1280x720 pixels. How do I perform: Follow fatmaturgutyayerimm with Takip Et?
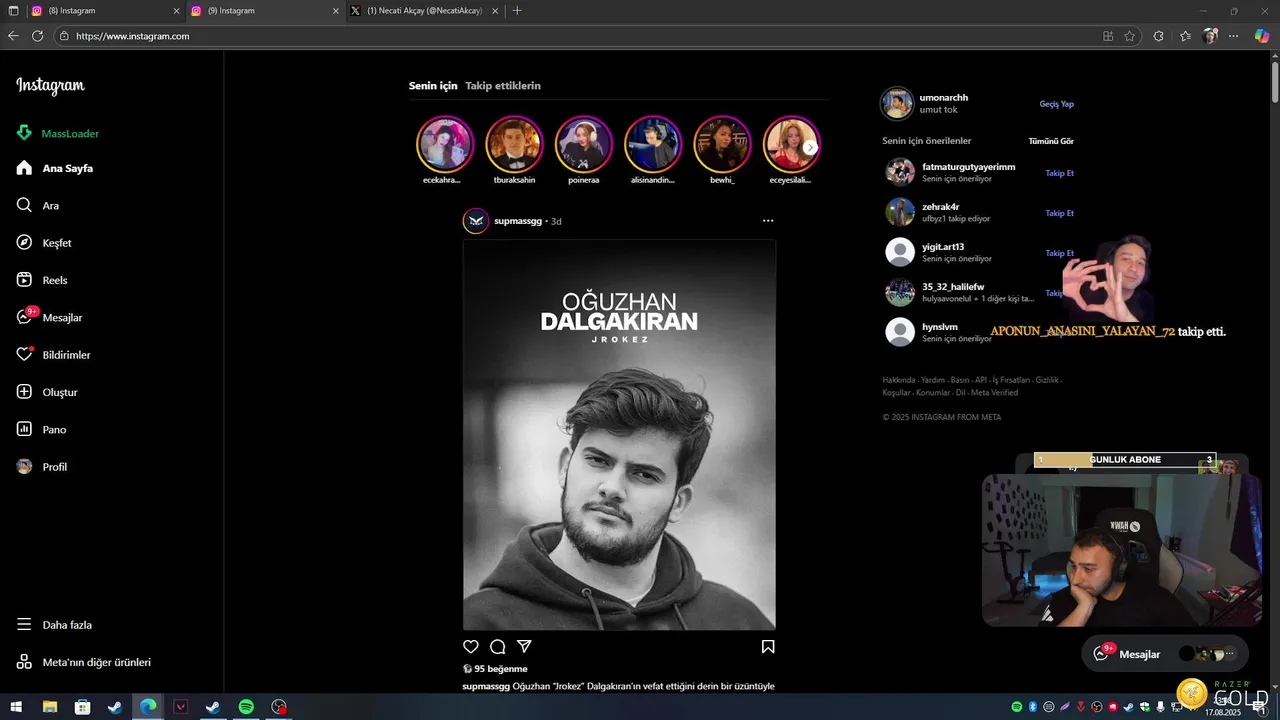(x=1059, y=173)
